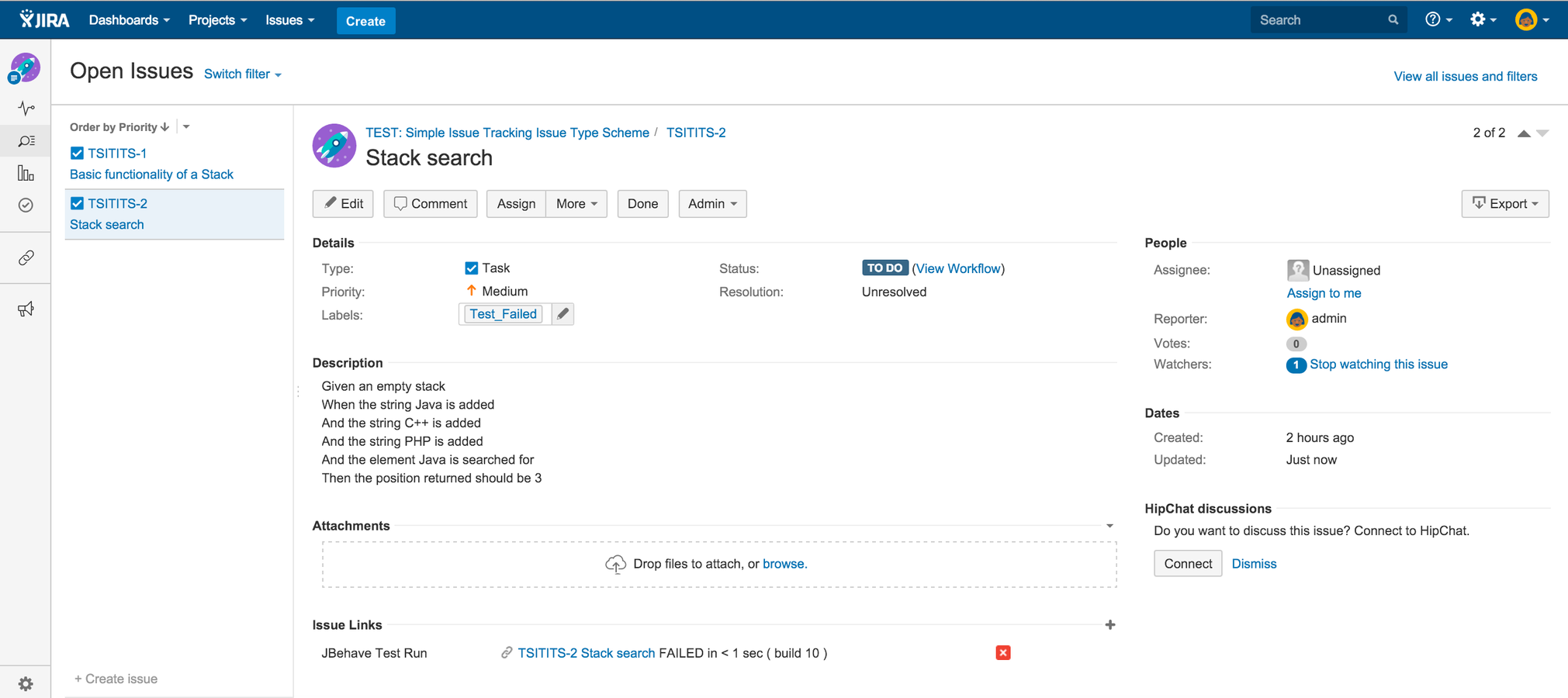
Task: Expand the More actions dropdown
Action: coord(576,204)
